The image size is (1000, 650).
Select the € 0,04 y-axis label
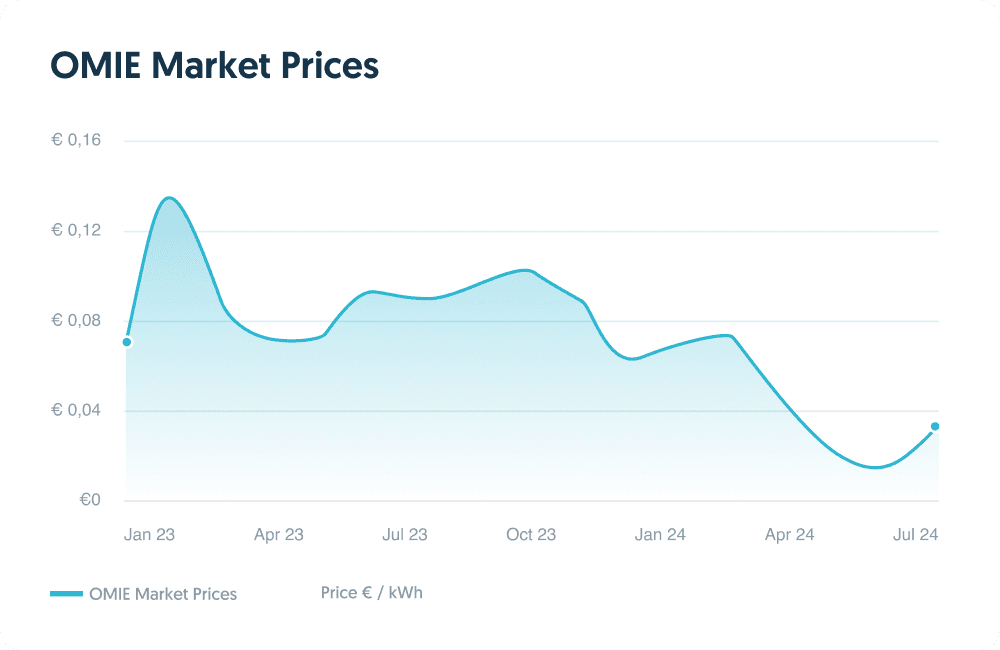pos(77,411)
